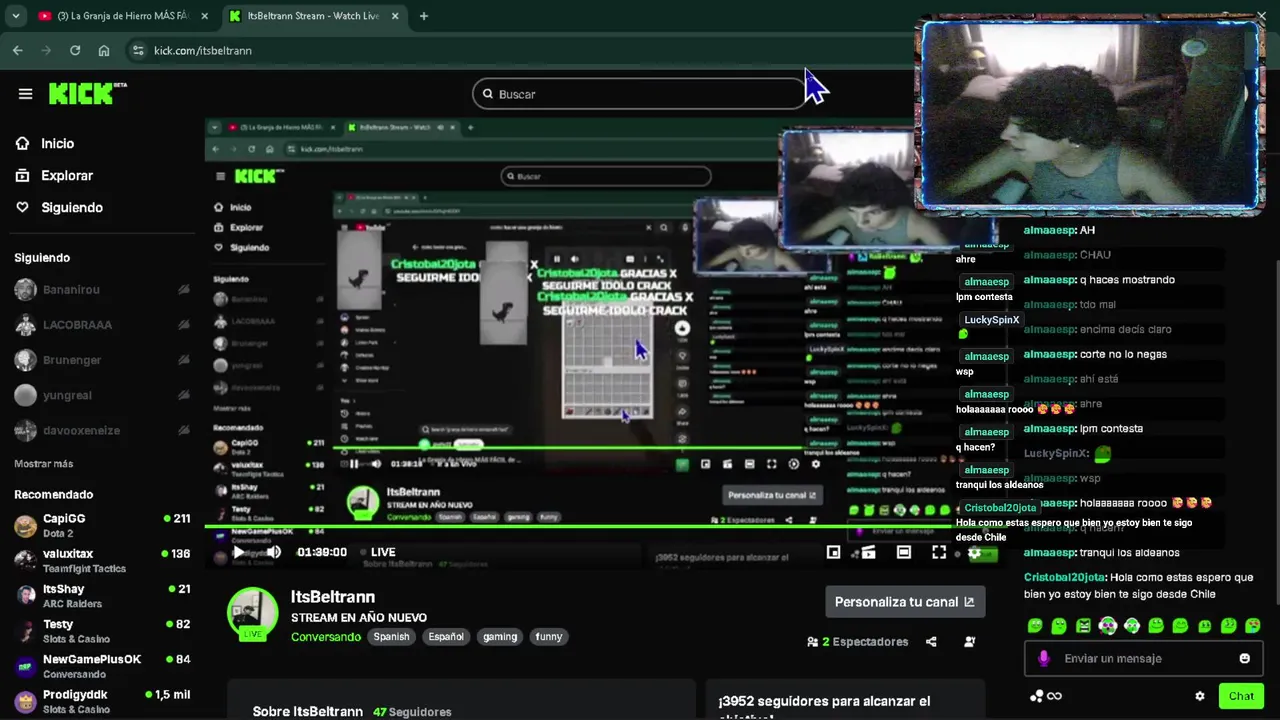Mute the stream volume

click(x=273, y=552)
